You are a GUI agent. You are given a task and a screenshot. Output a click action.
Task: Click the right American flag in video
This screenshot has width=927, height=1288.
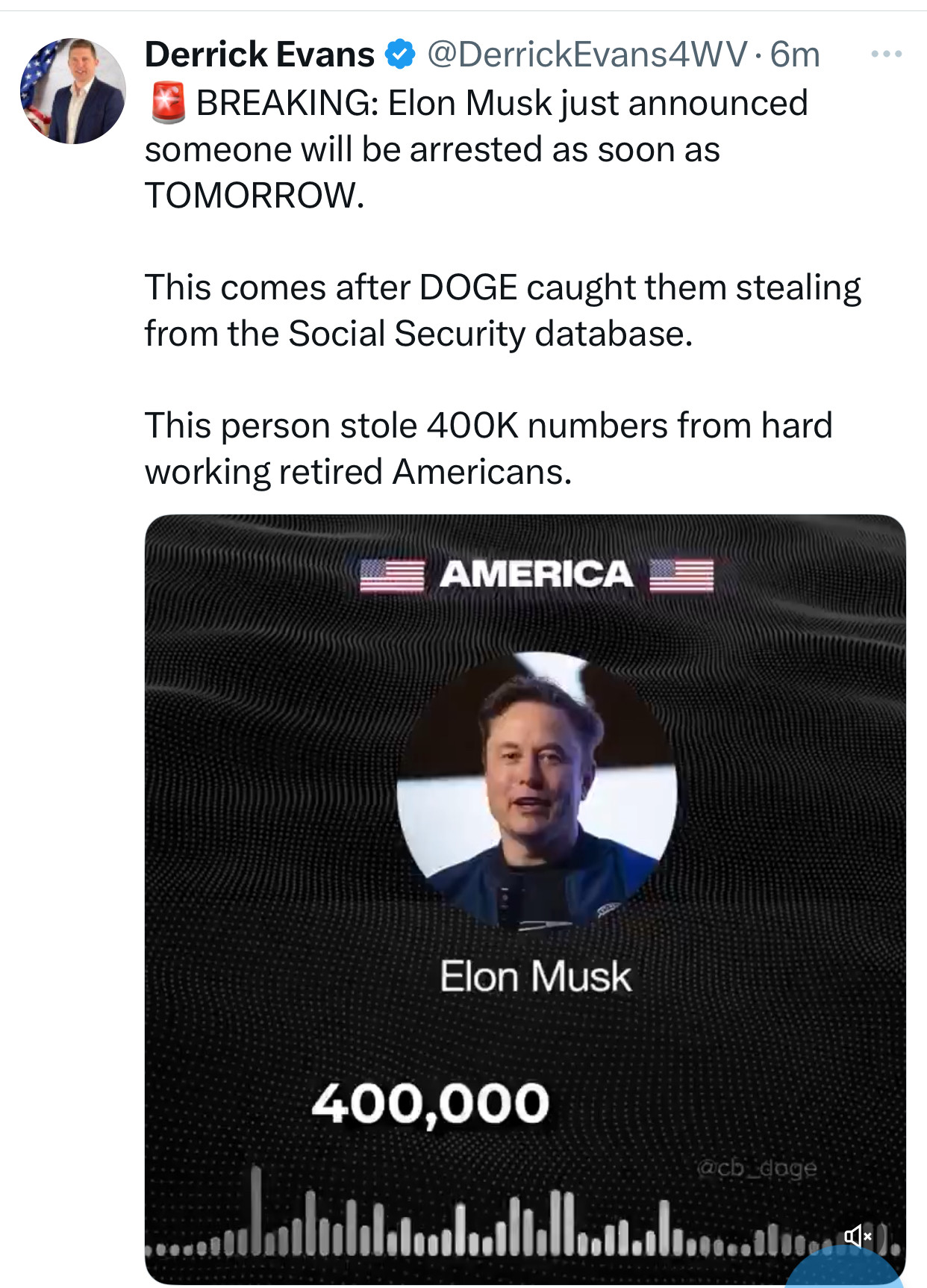pyautogui.click(x=681, y=575)
